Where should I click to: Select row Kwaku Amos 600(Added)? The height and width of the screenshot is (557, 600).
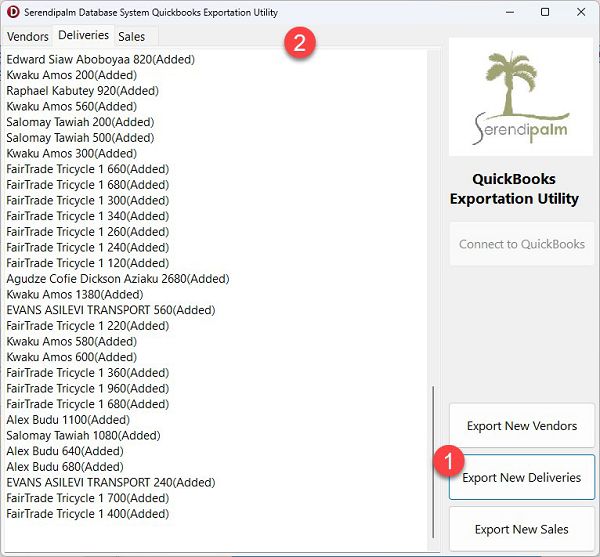[72, 357]
